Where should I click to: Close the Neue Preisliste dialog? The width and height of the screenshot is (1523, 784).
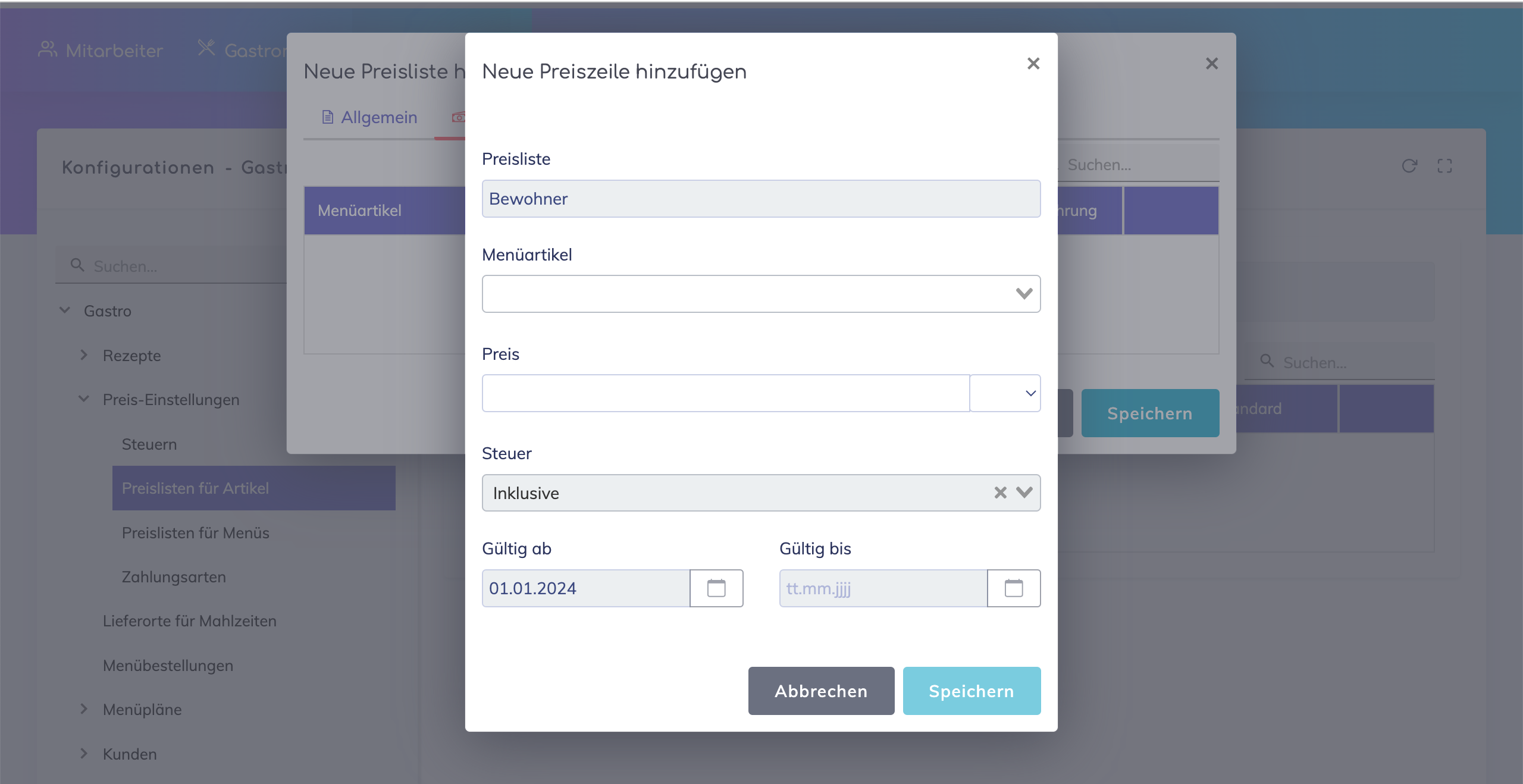1212,64
